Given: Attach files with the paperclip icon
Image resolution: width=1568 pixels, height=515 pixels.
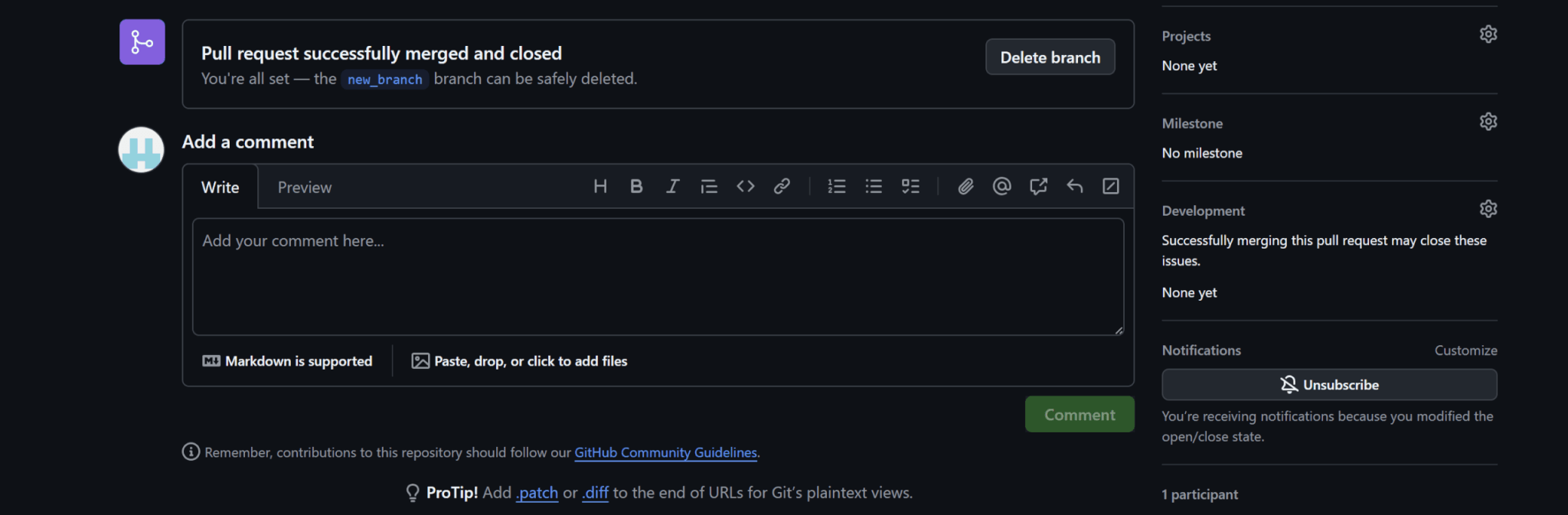Looking at the screenshot, I should pyautogui.click(x=965, y=186).
